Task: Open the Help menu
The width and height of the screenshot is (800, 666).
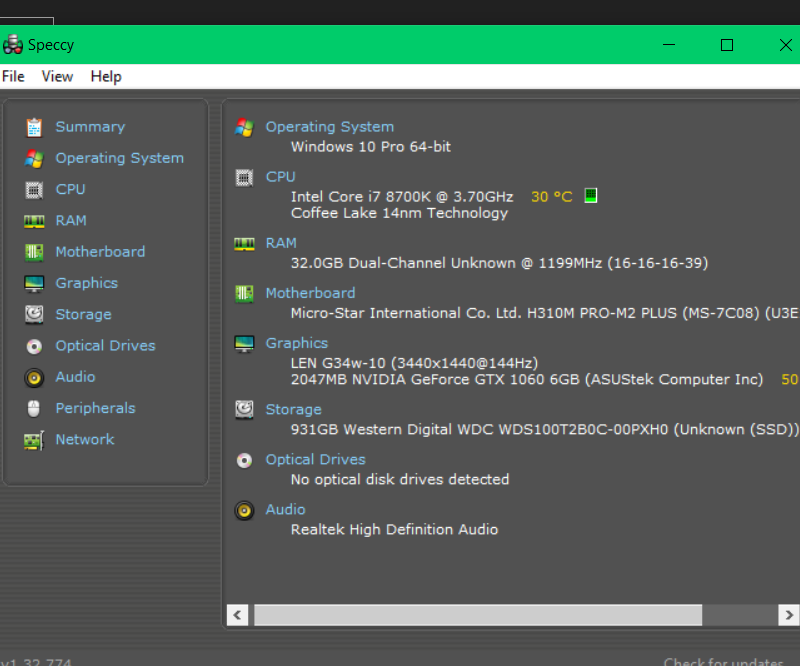Action: (x=105, y=76)
